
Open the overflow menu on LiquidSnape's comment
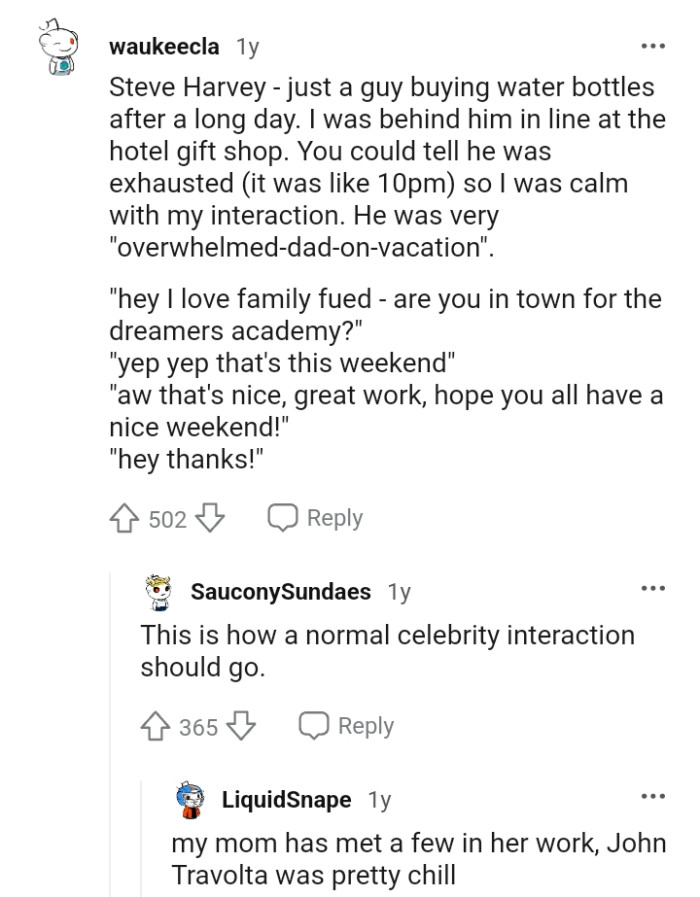pos(654,795)
